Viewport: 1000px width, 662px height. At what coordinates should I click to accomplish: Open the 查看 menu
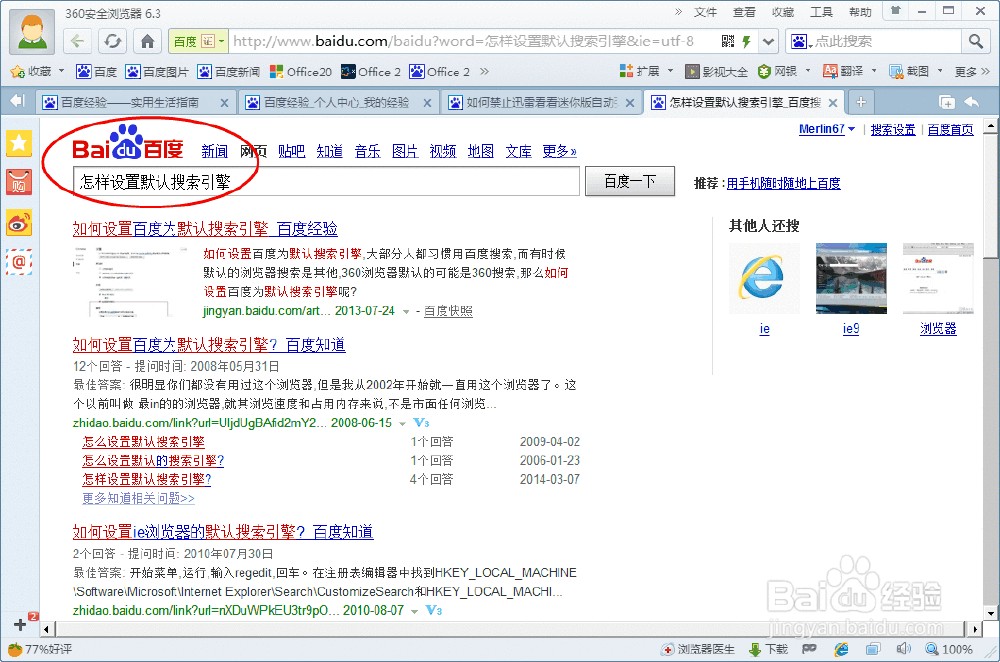(x=744, y=12)
